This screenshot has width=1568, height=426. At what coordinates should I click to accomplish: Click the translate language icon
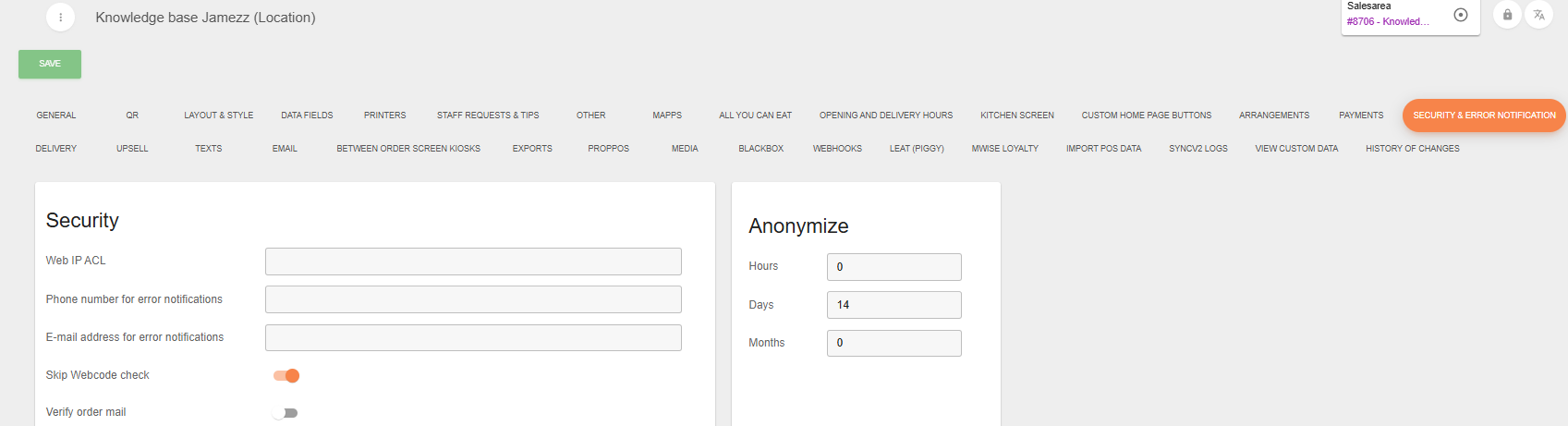point(1538,15)
